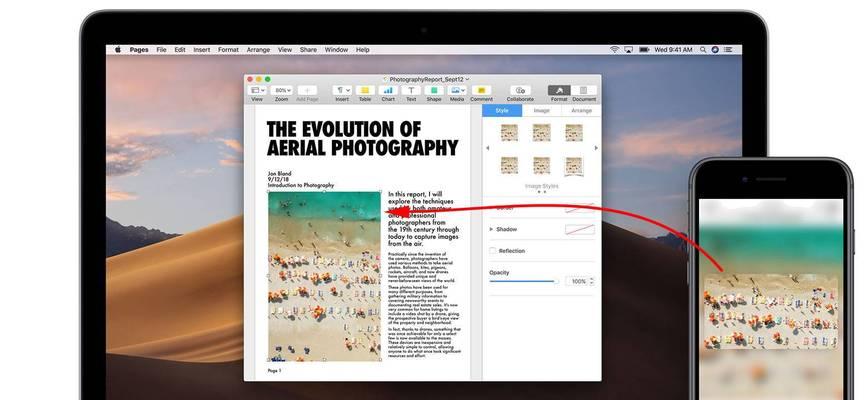The width and height of the screenshot is (867, 400).
Task: Select curled-shadow image style in bottom row
Action: (574, 166)
